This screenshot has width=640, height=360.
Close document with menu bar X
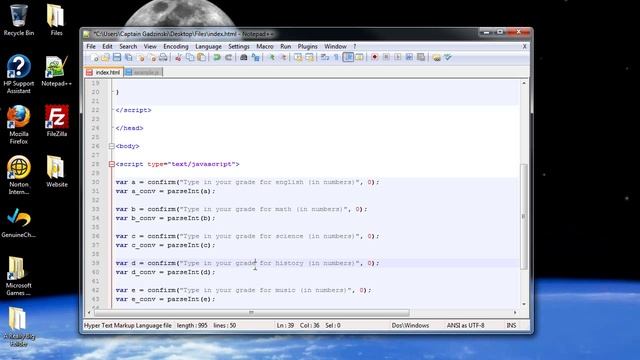(x=524, y=47)
